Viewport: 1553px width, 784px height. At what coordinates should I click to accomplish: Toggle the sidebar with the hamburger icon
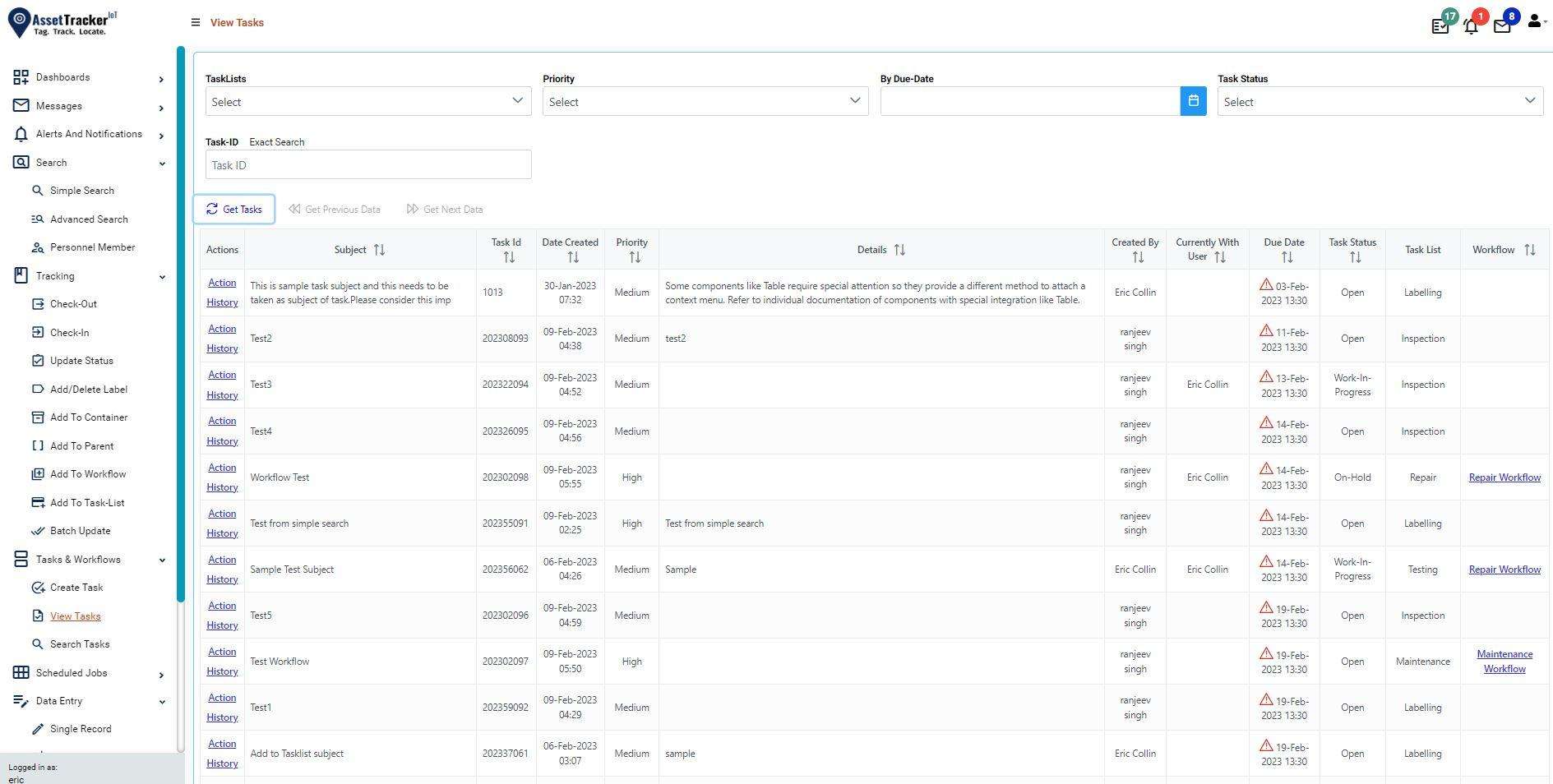tap(196, 22)
